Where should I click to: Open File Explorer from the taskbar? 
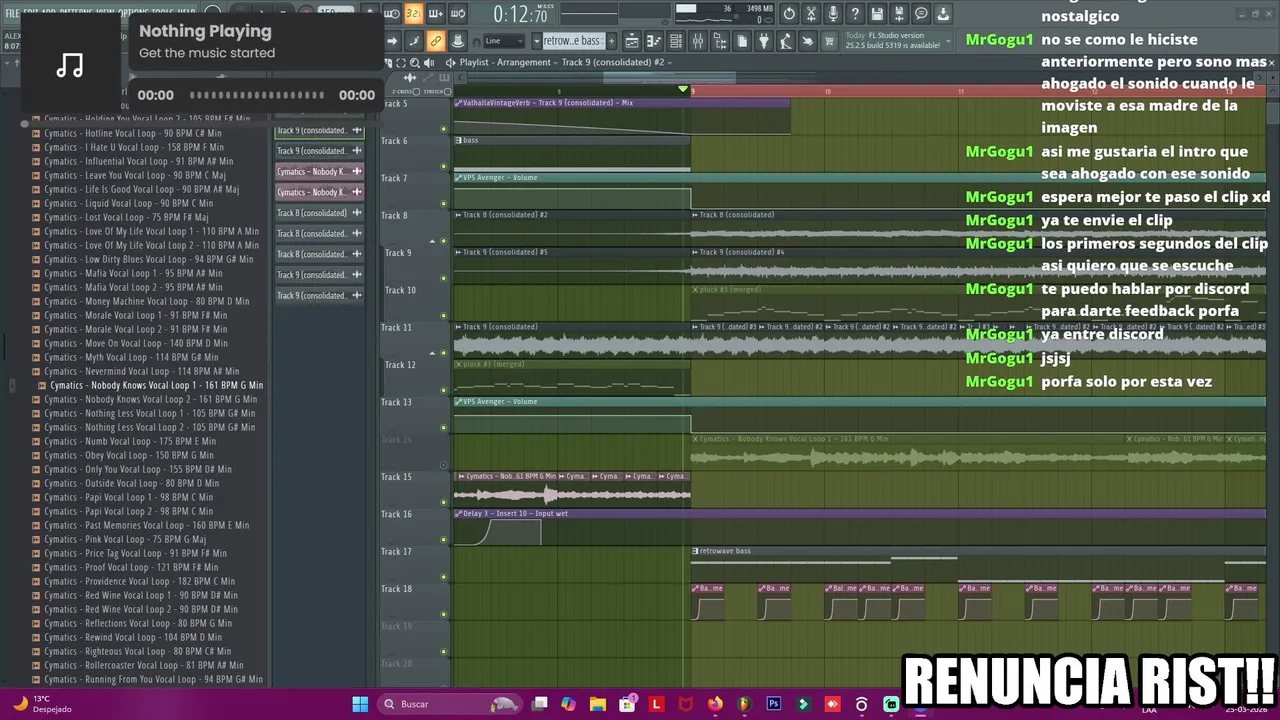(597, 704)
